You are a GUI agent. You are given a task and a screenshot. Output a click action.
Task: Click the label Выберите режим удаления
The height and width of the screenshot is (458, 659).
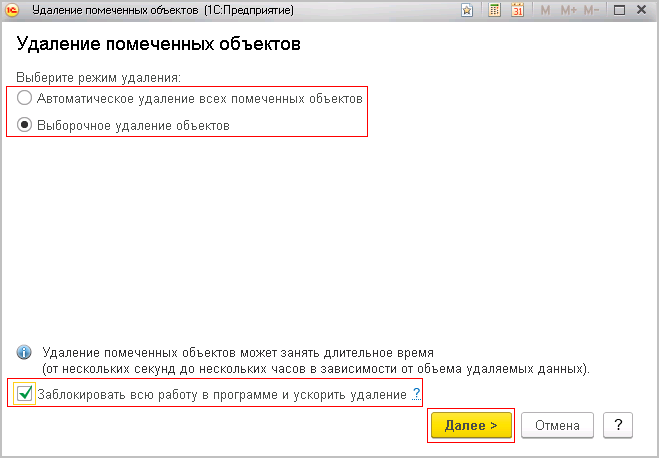click(x=98, y=78)
